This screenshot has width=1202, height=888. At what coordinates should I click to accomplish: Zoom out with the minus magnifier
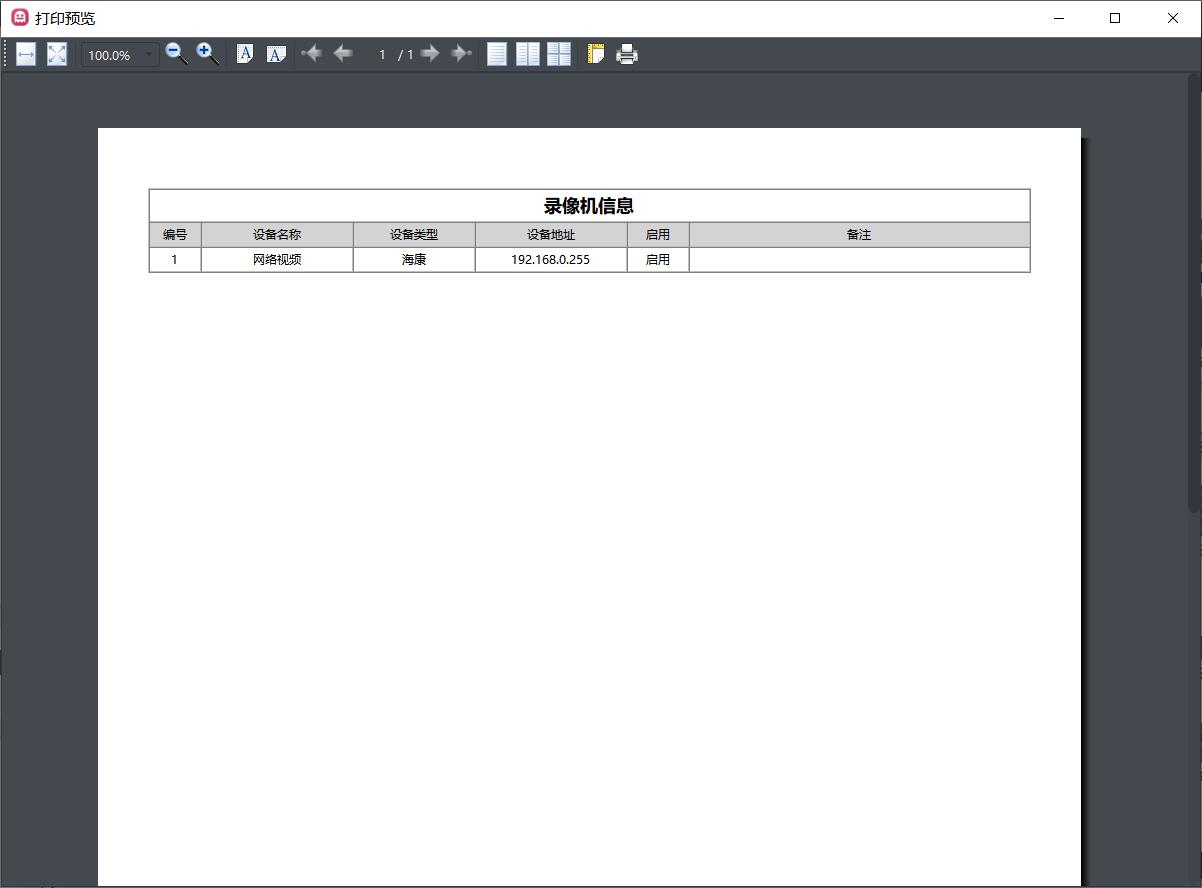click(176, 54)
